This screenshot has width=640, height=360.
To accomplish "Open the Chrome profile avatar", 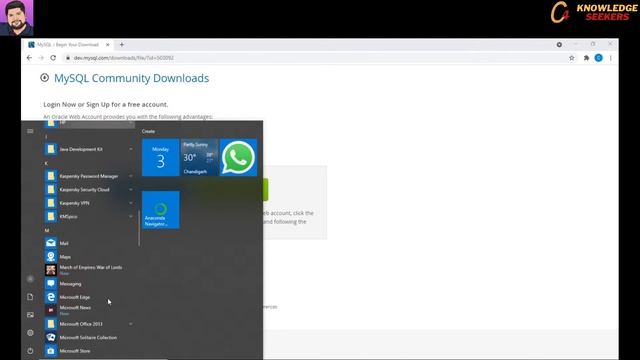I will [598, 58].
